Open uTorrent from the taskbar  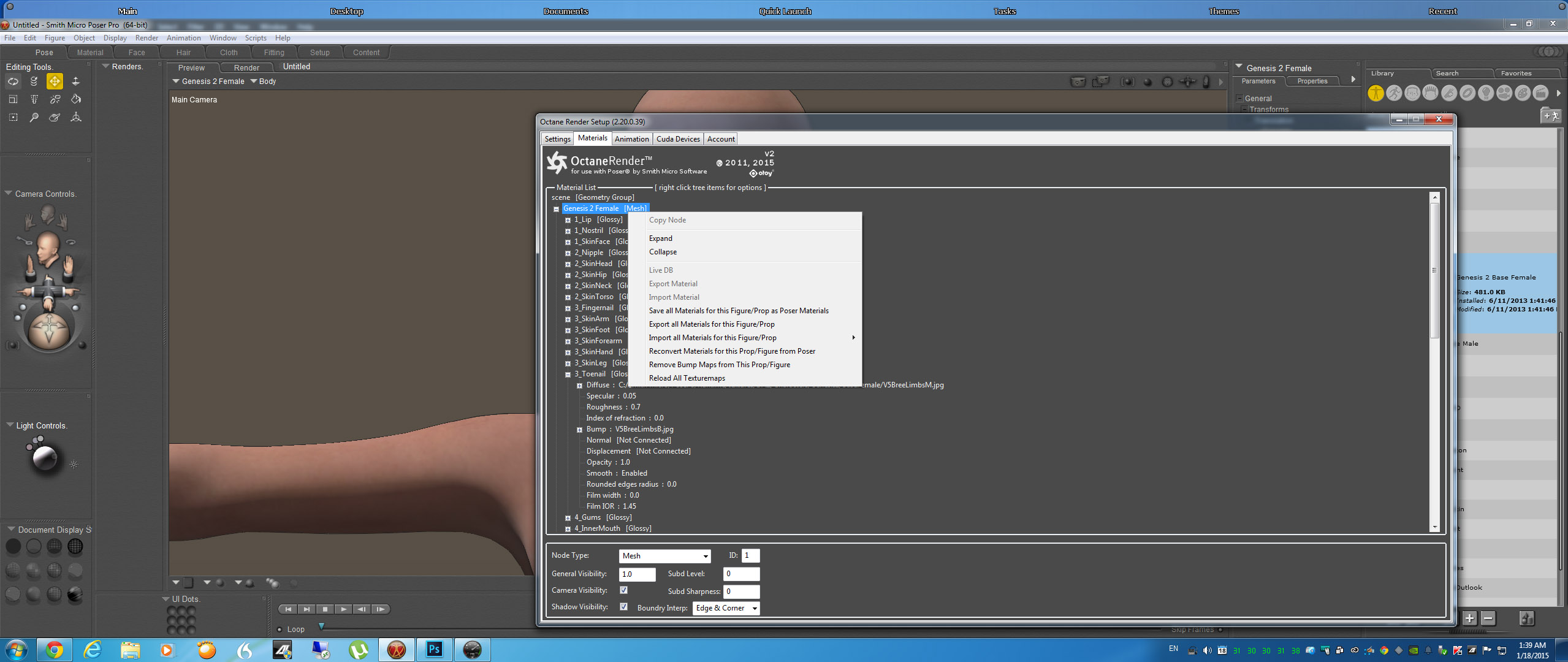click(358, 649)
